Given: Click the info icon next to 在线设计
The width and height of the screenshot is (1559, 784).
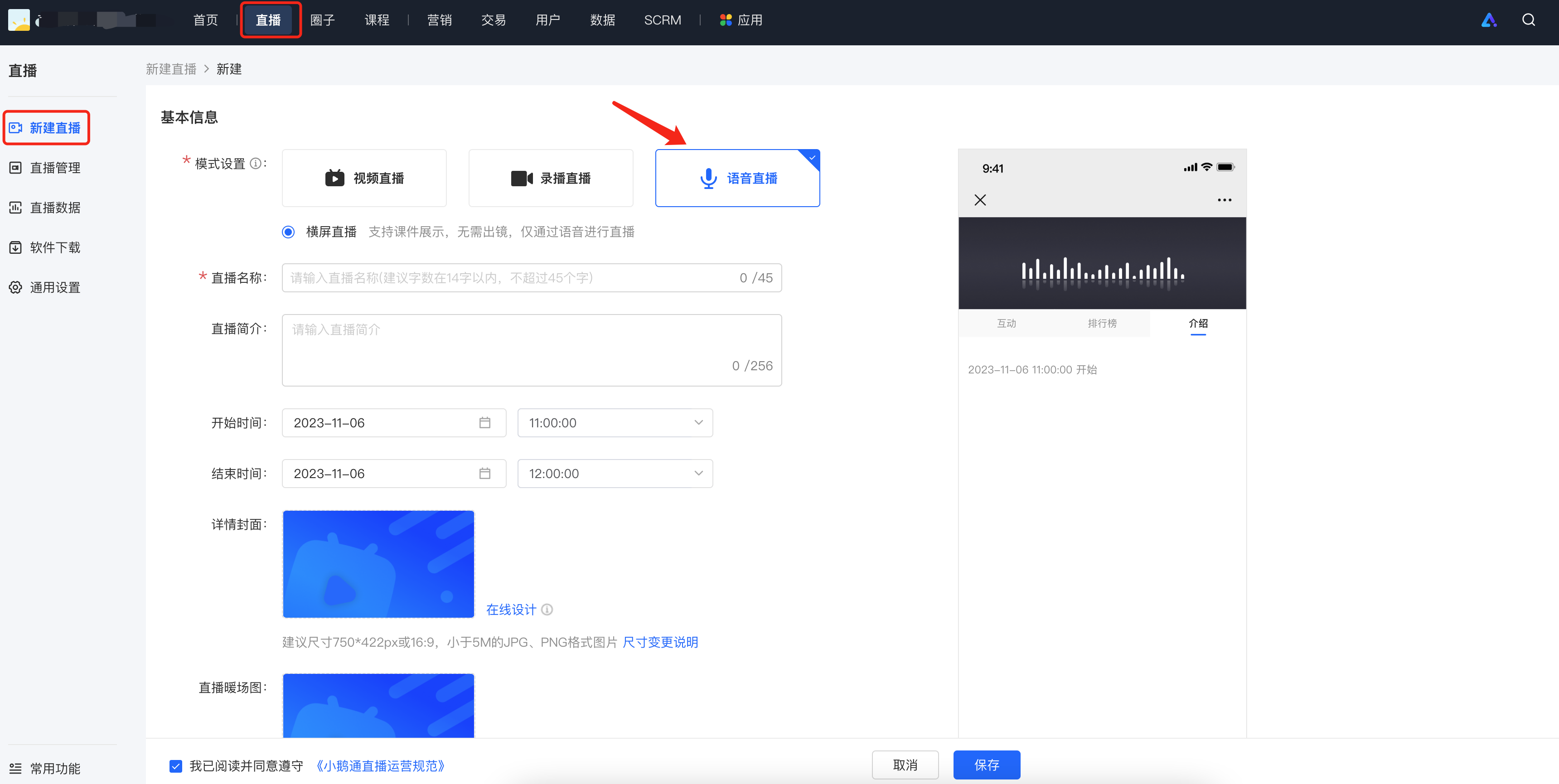Looking at the screenshot, I should click(x=547, y=610).
